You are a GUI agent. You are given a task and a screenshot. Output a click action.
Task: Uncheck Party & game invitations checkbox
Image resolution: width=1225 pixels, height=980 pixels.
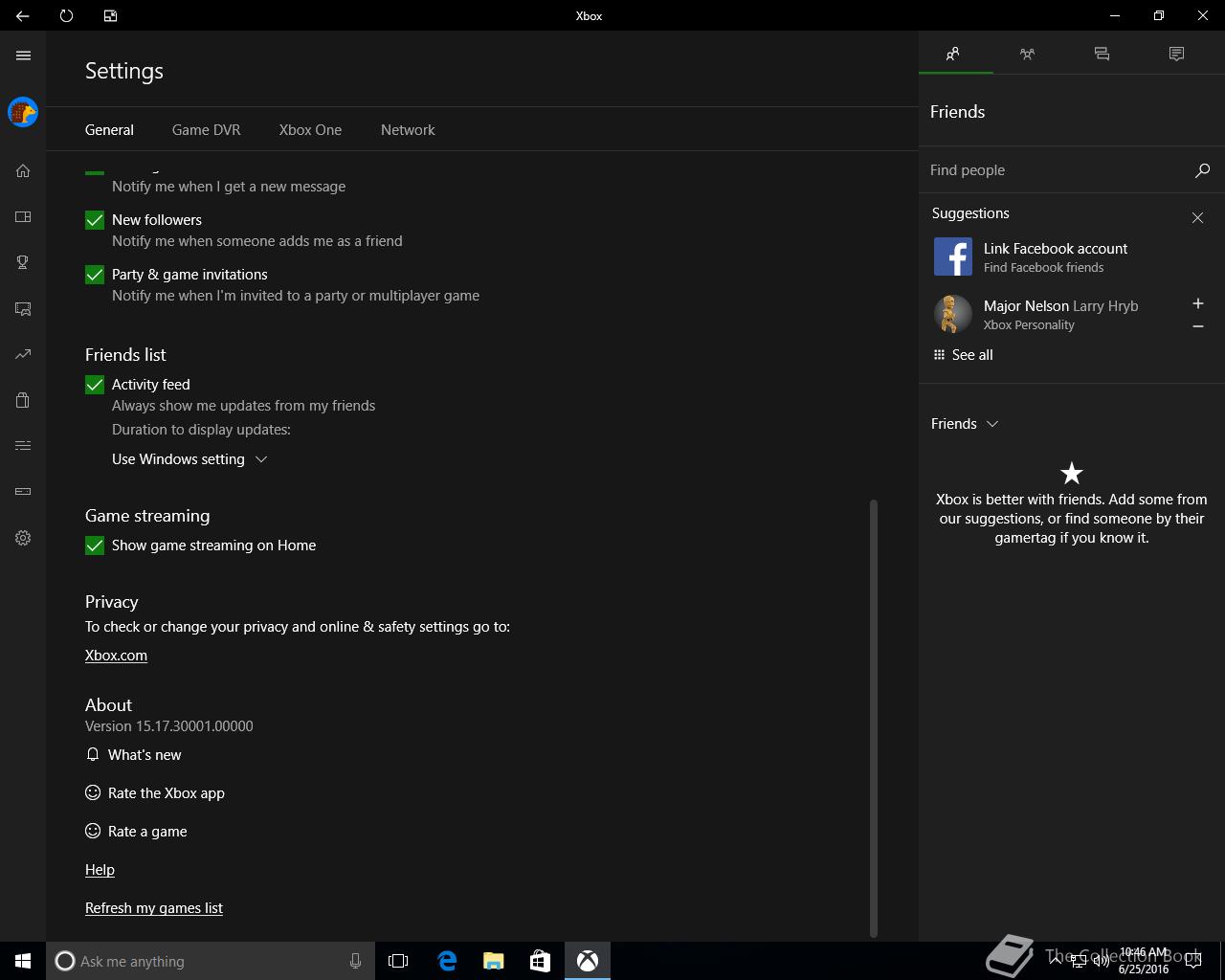[95, 275]
